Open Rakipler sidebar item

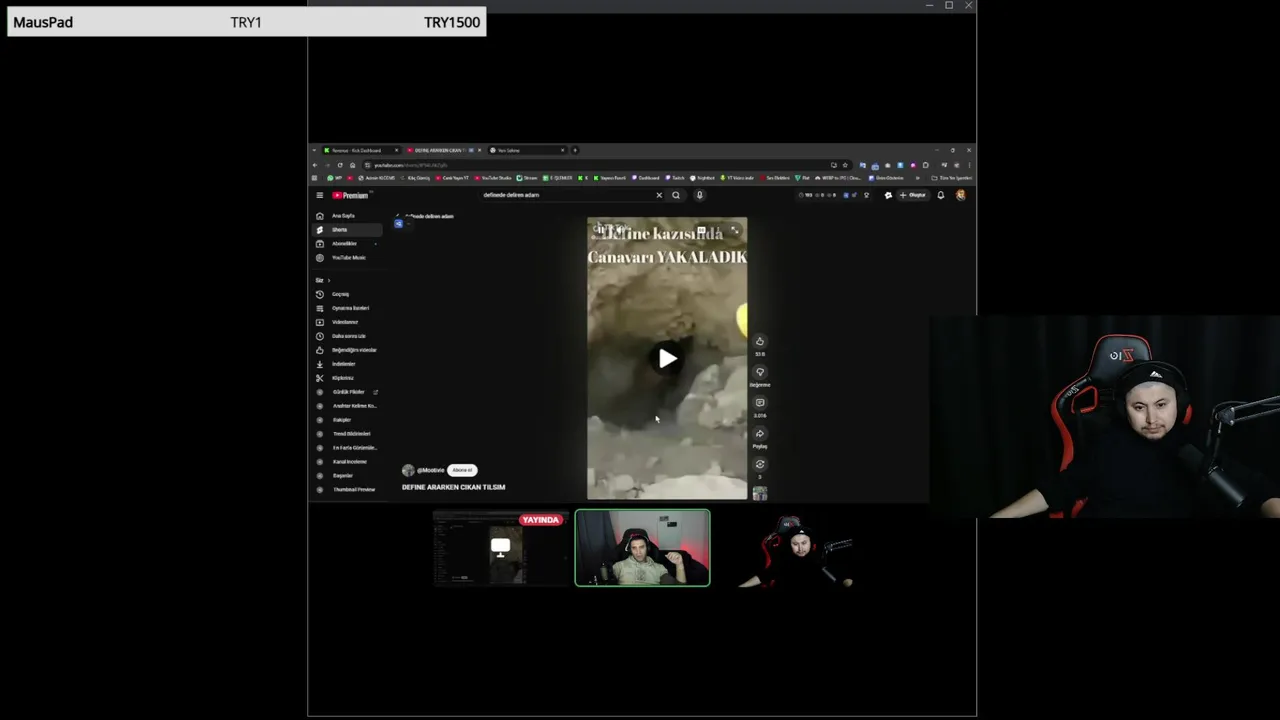(x=347, y=420)
